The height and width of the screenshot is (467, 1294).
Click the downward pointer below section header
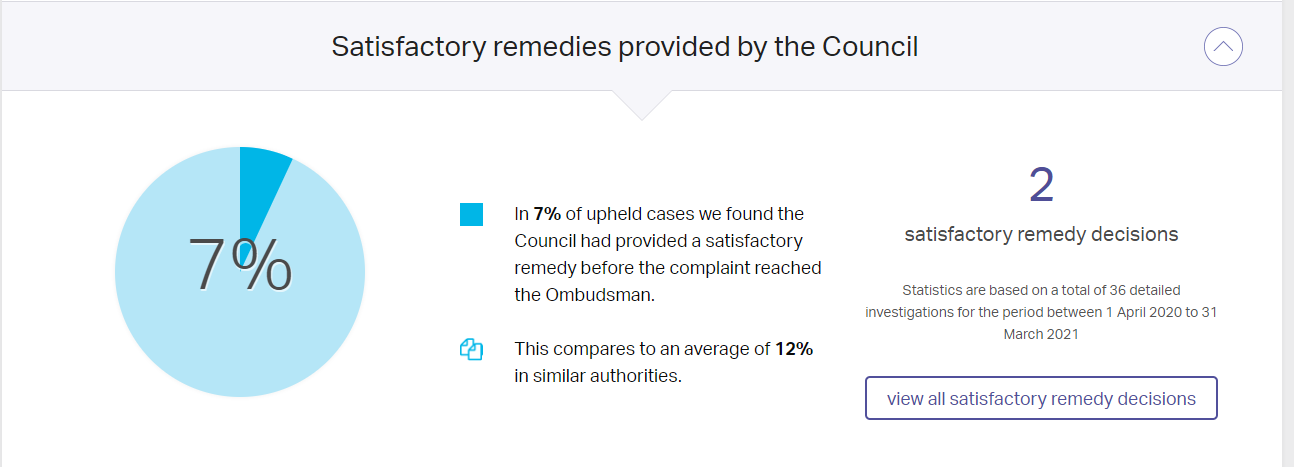tap(641, 105)
